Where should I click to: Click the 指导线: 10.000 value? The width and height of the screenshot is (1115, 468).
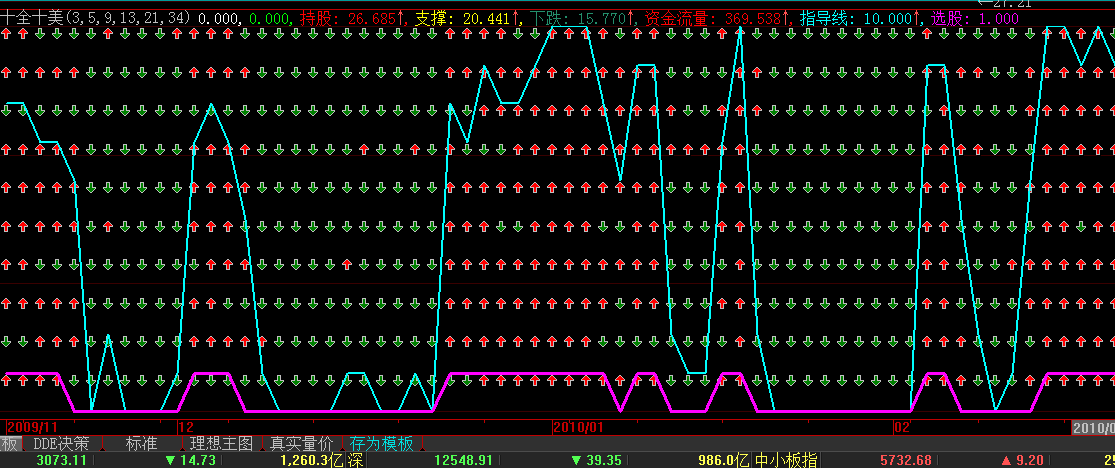(859, 18)
